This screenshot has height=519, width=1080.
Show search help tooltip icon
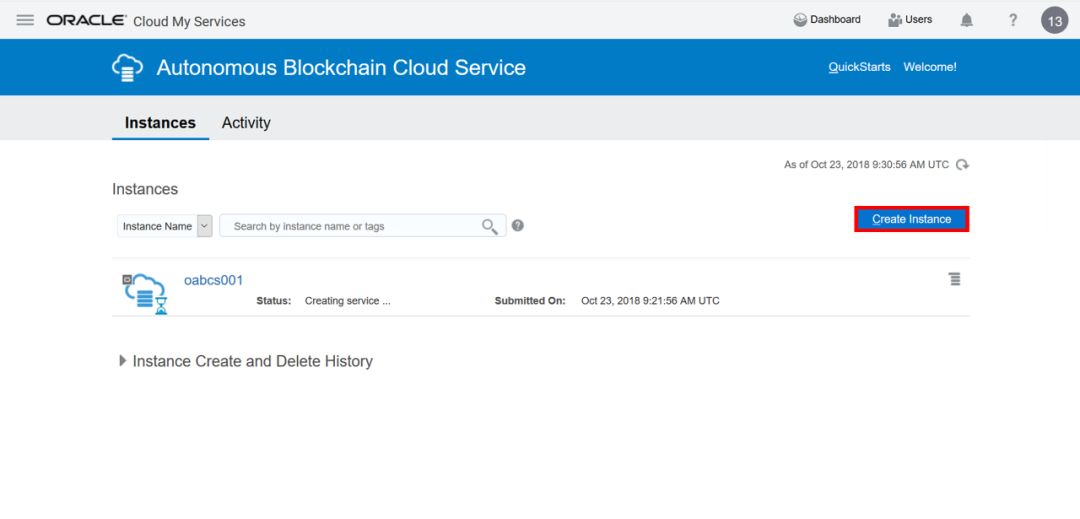[517, 226]
